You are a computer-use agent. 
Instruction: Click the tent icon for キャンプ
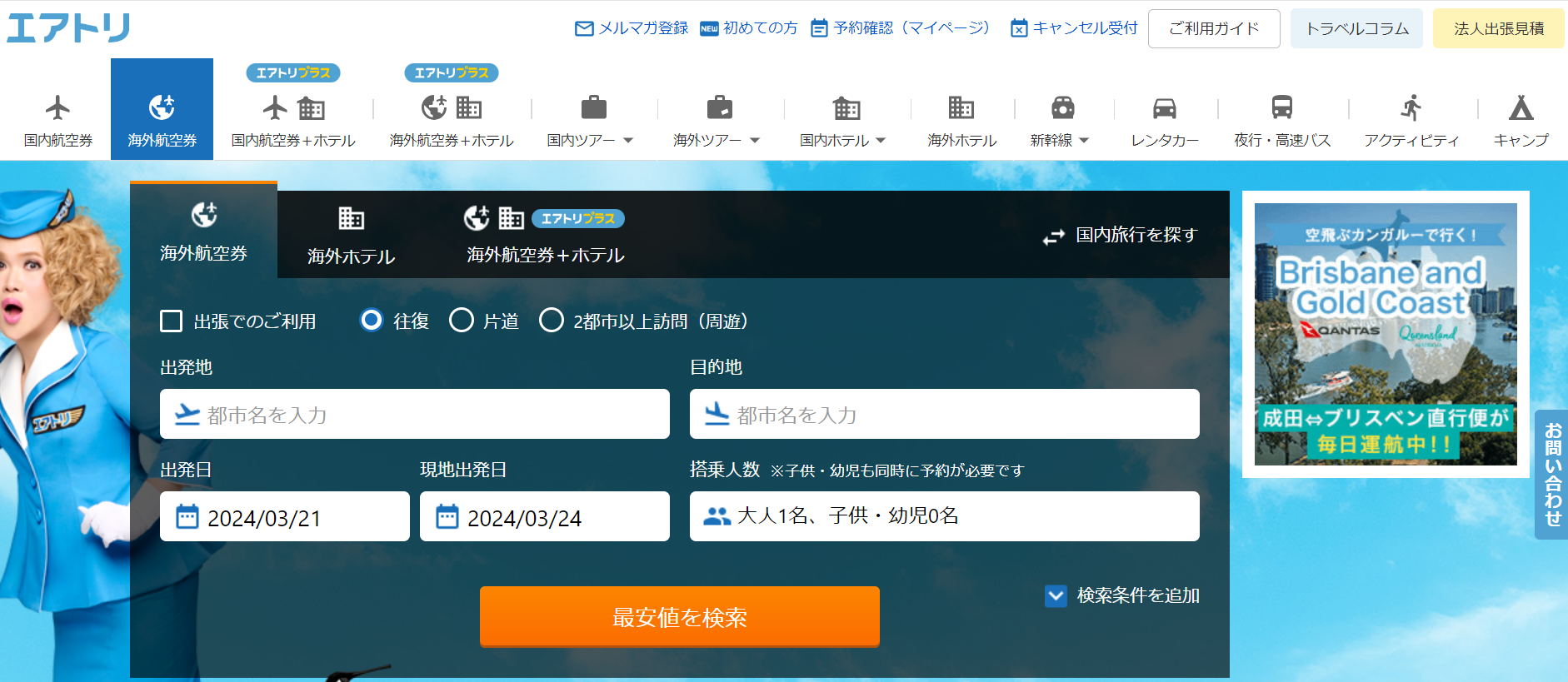tap(1521, 107)
